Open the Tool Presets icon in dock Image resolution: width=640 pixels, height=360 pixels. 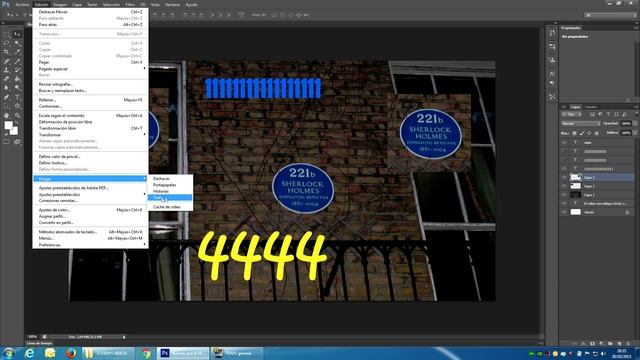click(x=552, y=97)
